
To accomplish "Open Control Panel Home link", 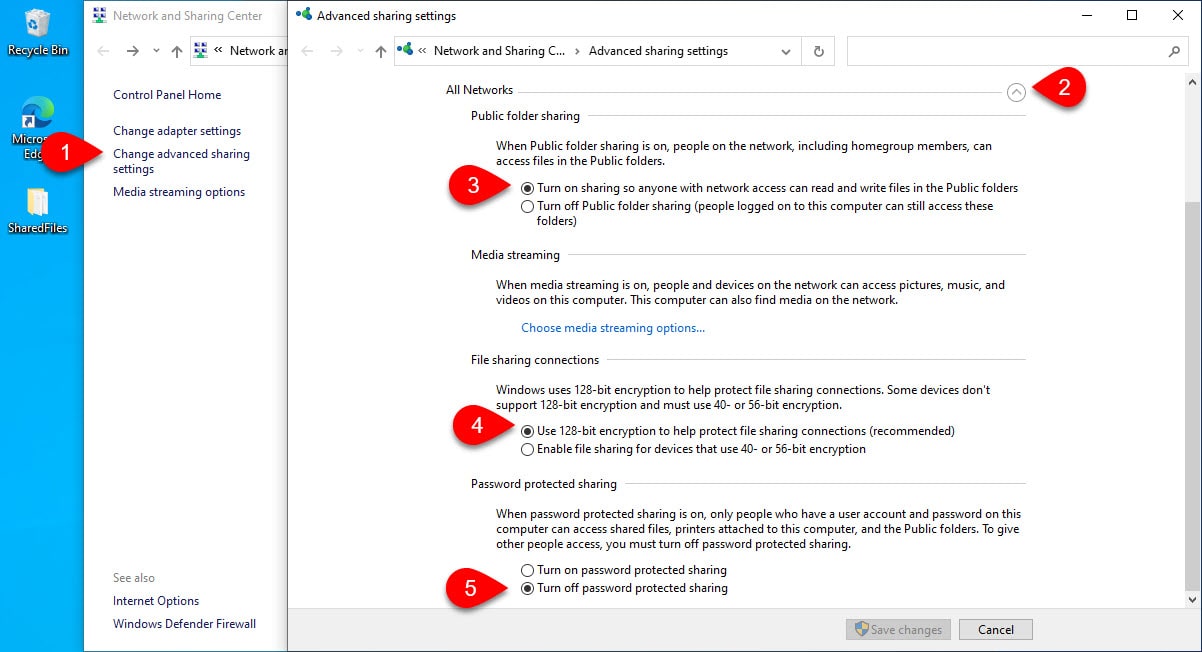I will 167,95.
